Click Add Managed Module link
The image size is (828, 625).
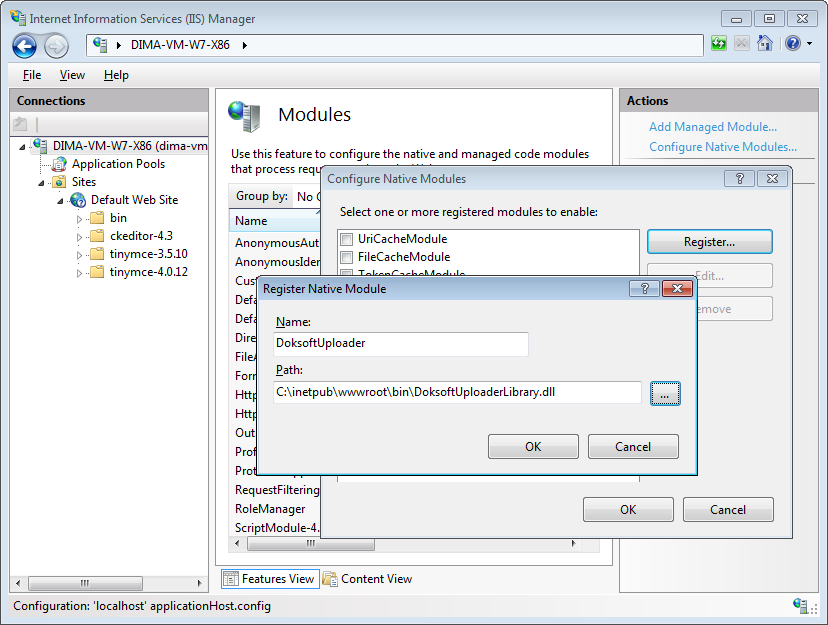712,127
